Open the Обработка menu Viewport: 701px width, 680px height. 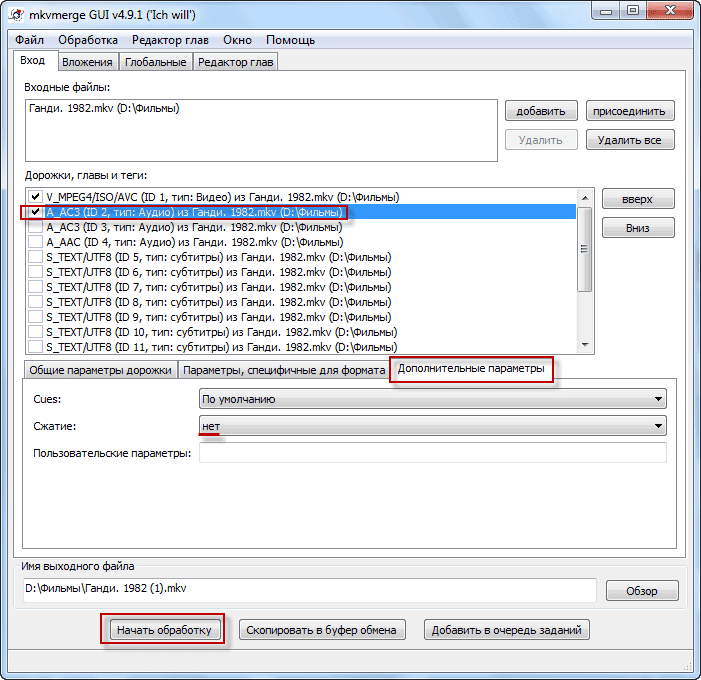(x=88, y=40)
